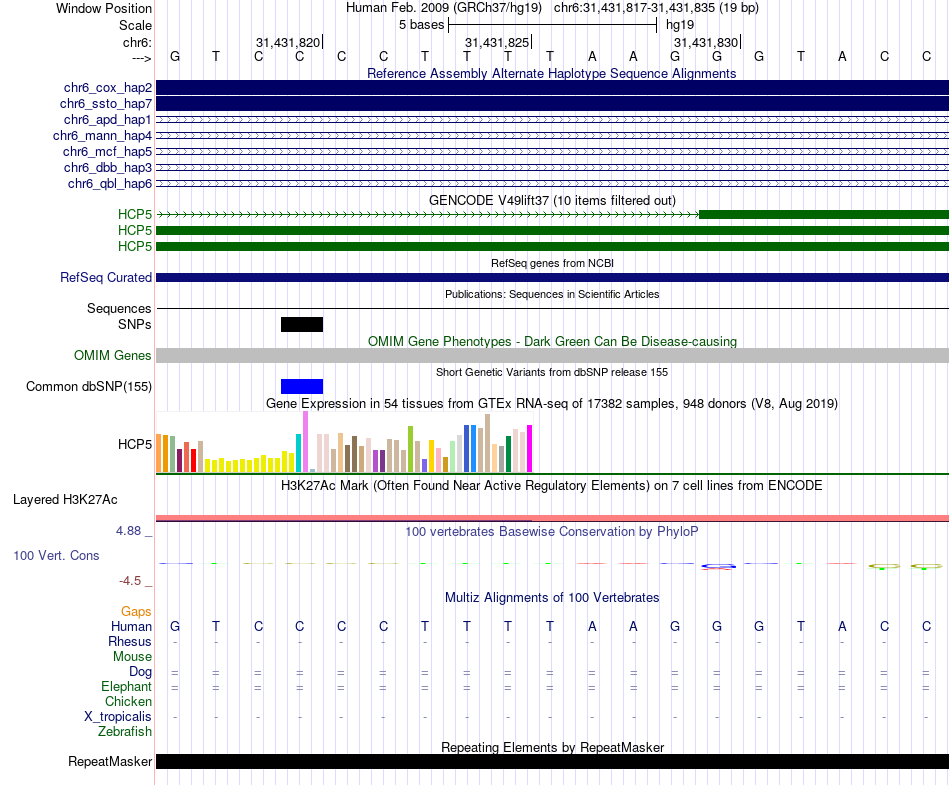
Task: Click the Gaps row label
Action: click(136, 612)
